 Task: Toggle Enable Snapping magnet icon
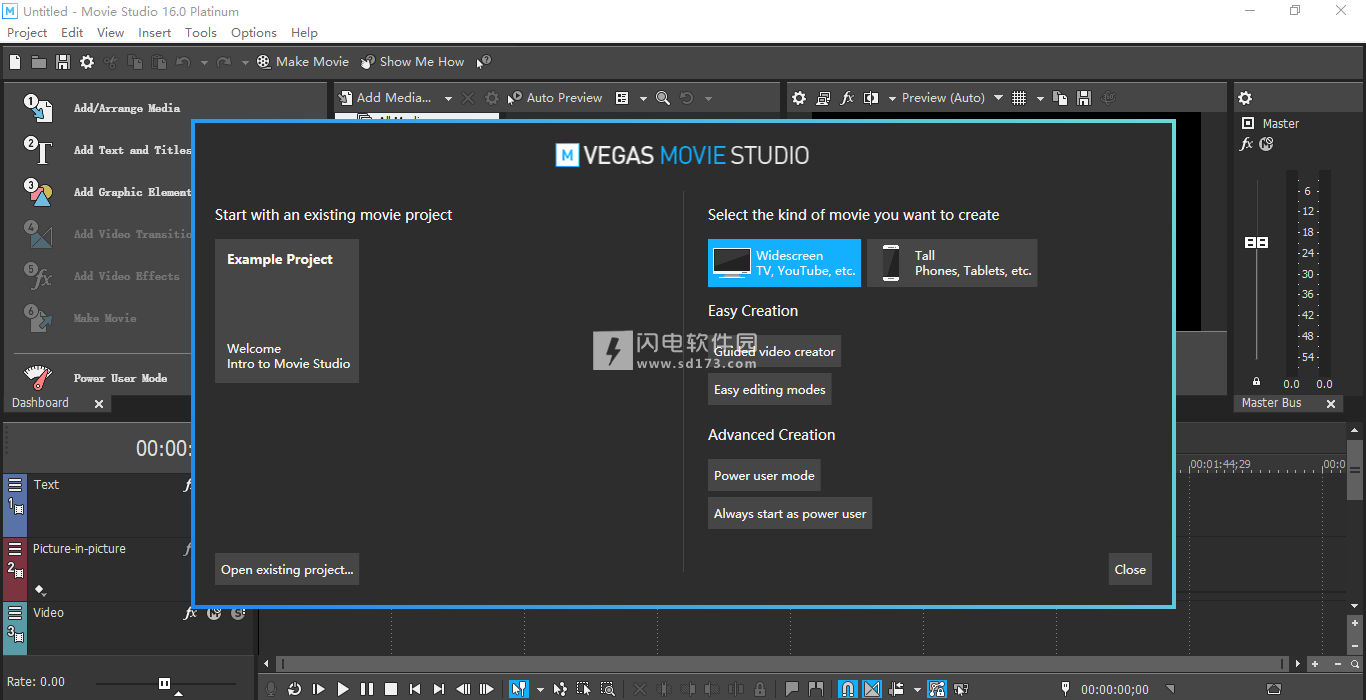pos(848,689)
